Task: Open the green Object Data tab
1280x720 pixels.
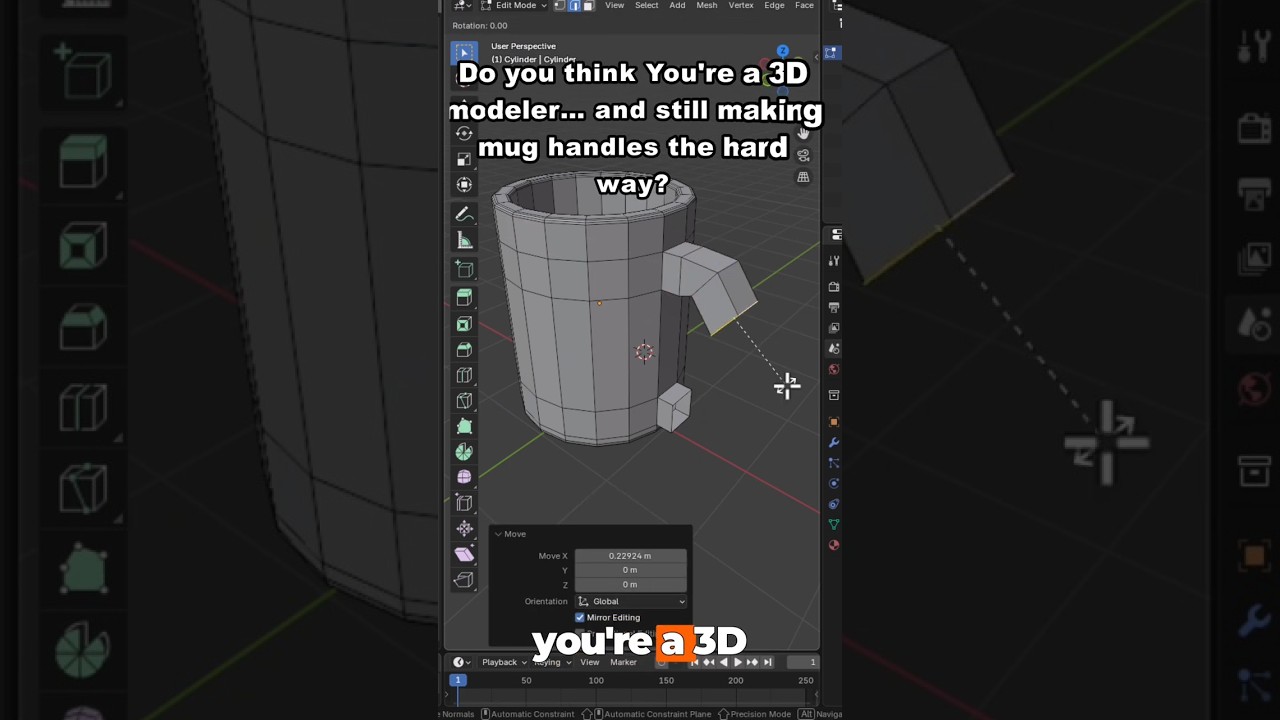Action: (834, 525)
